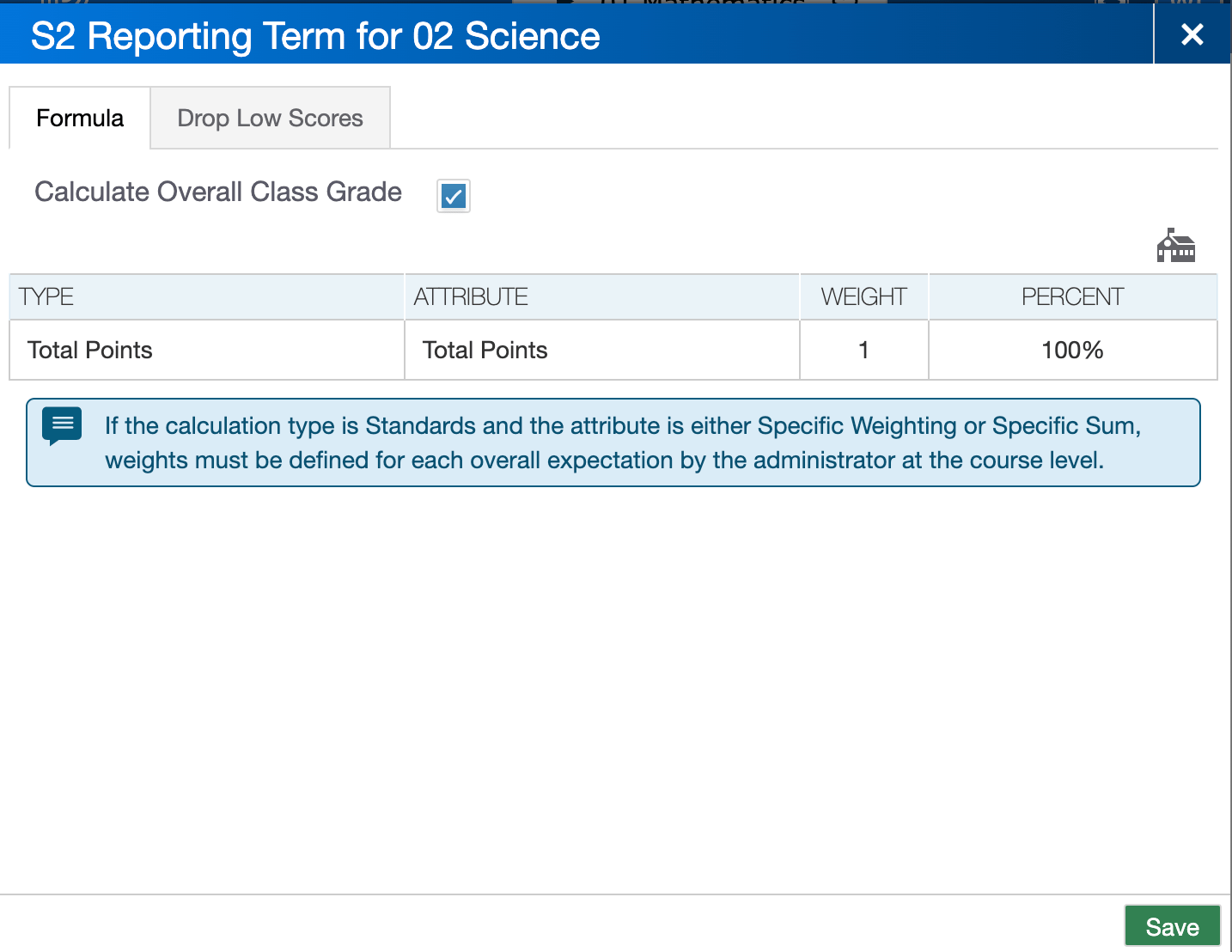Click the close X in the dialog header

(x=1192, y=35)
